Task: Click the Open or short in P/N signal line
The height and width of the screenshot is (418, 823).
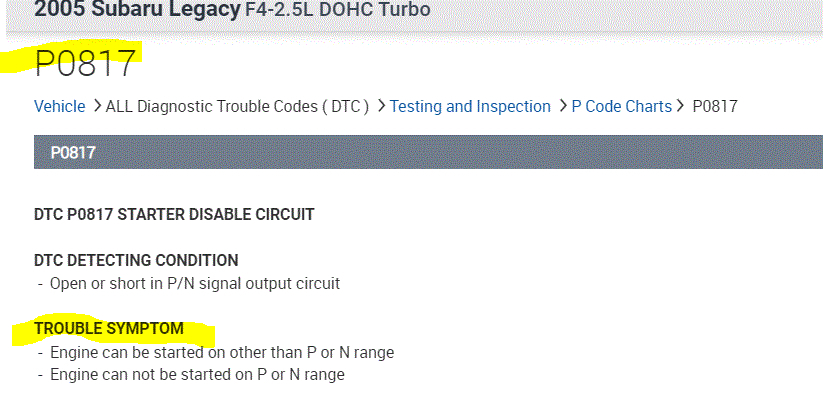Action: (195, 283)
